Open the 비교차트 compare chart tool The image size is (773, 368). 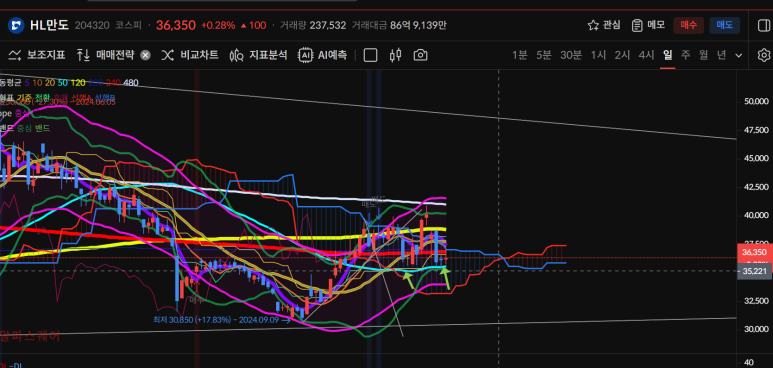pyautogui.click(x=190, y=55)
